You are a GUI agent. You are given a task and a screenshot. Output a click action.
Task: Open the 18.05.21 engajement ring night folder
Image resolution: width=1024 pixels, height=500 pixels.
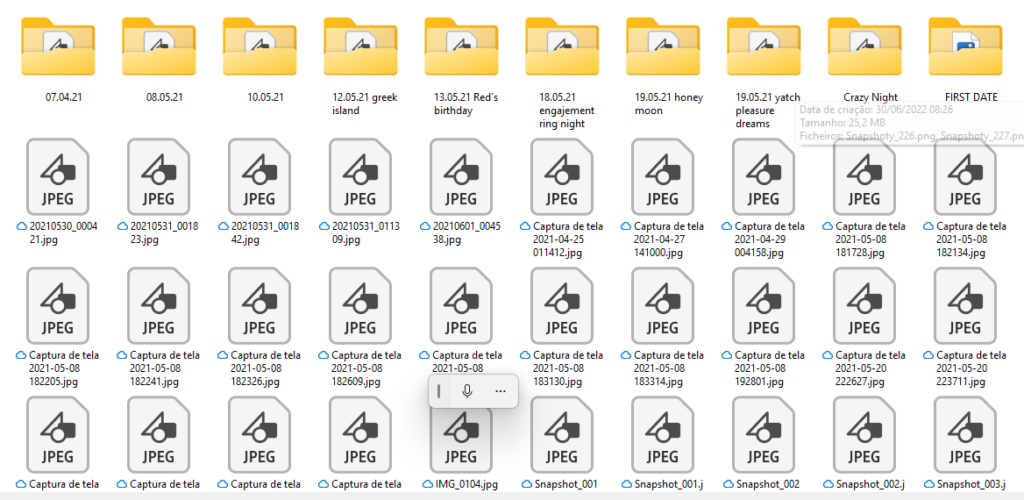coord(563,46)
